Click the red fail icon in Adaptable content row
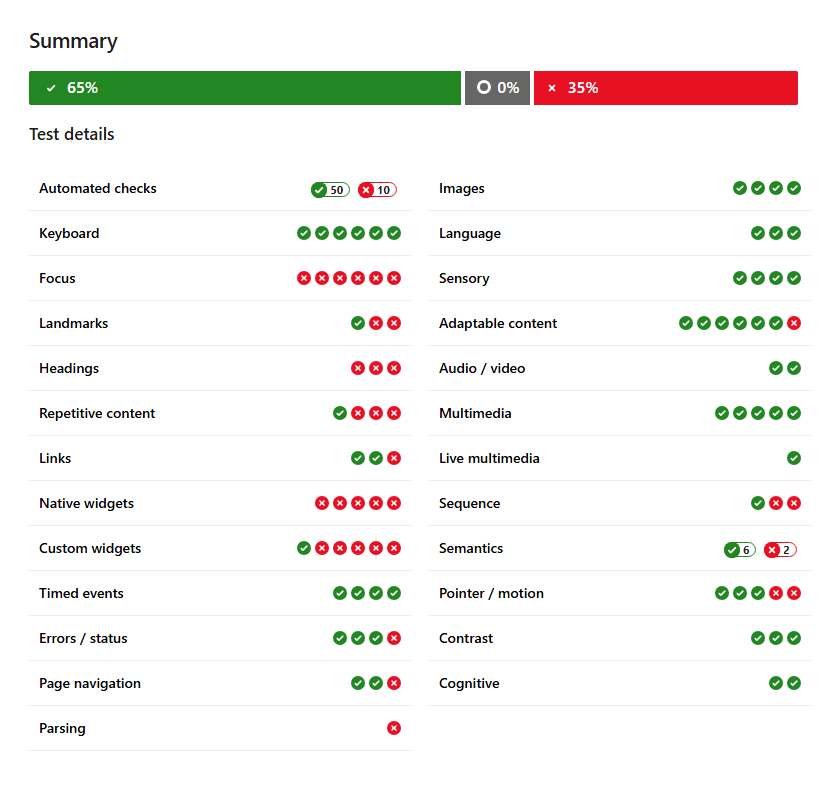The width and height of the screenshot is (840, 798). pyautogui.click(x=794, y=323)
